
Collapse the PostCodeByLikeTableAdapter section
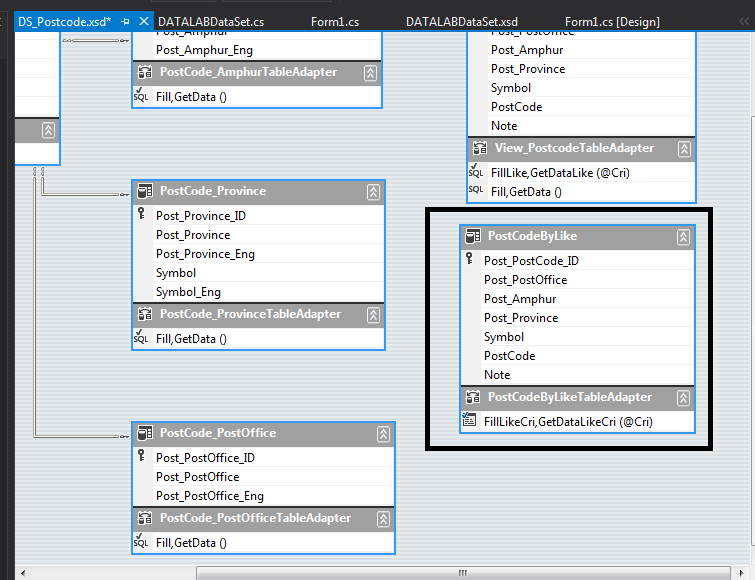click(x=683, y=398)
